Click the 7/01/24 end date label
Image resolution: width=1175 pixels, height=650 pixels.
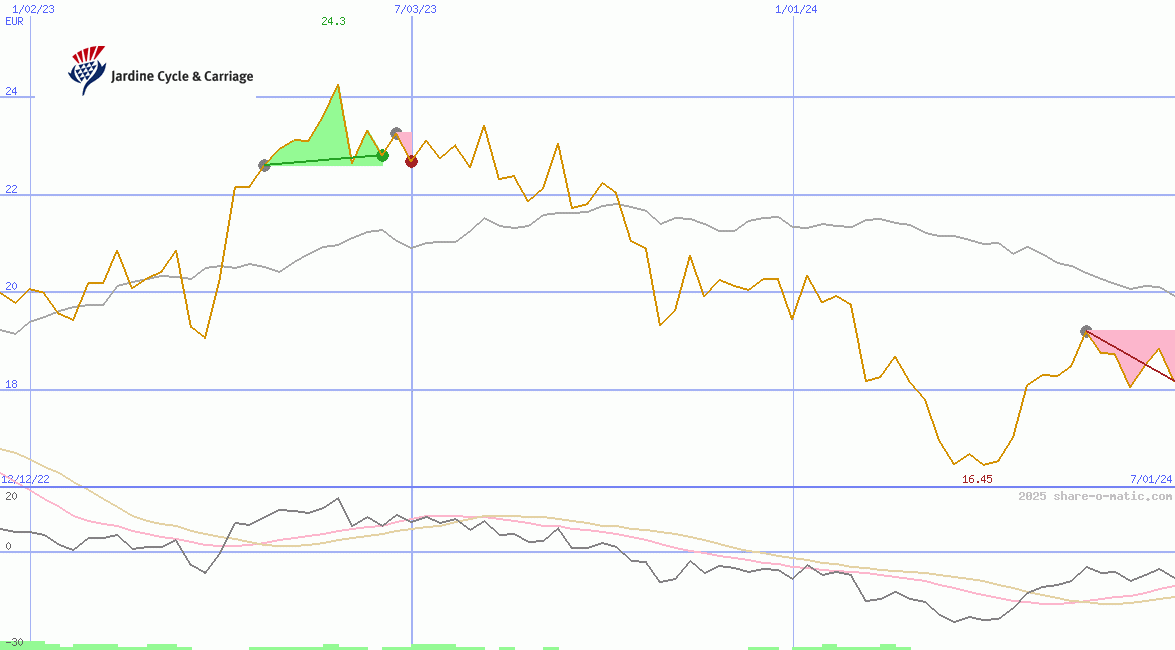pyautogui.click(x=1150, y=479)
